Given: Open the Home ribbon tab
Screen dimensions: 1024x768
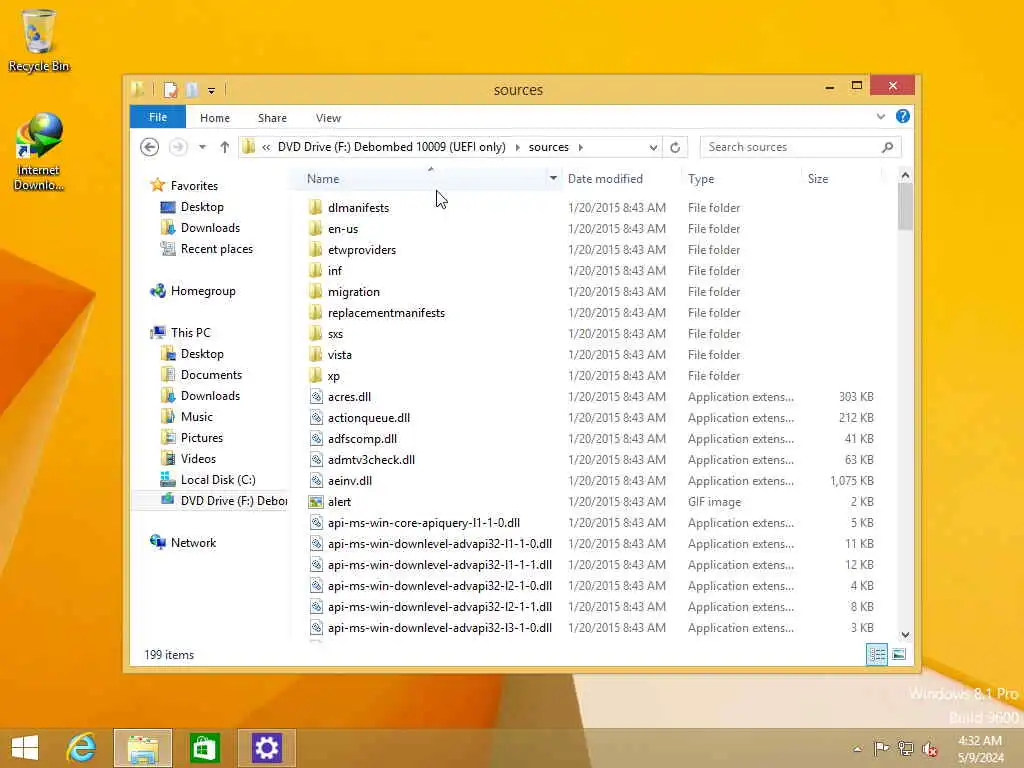Looking at the screenshot, I should (x=215, y=118).
